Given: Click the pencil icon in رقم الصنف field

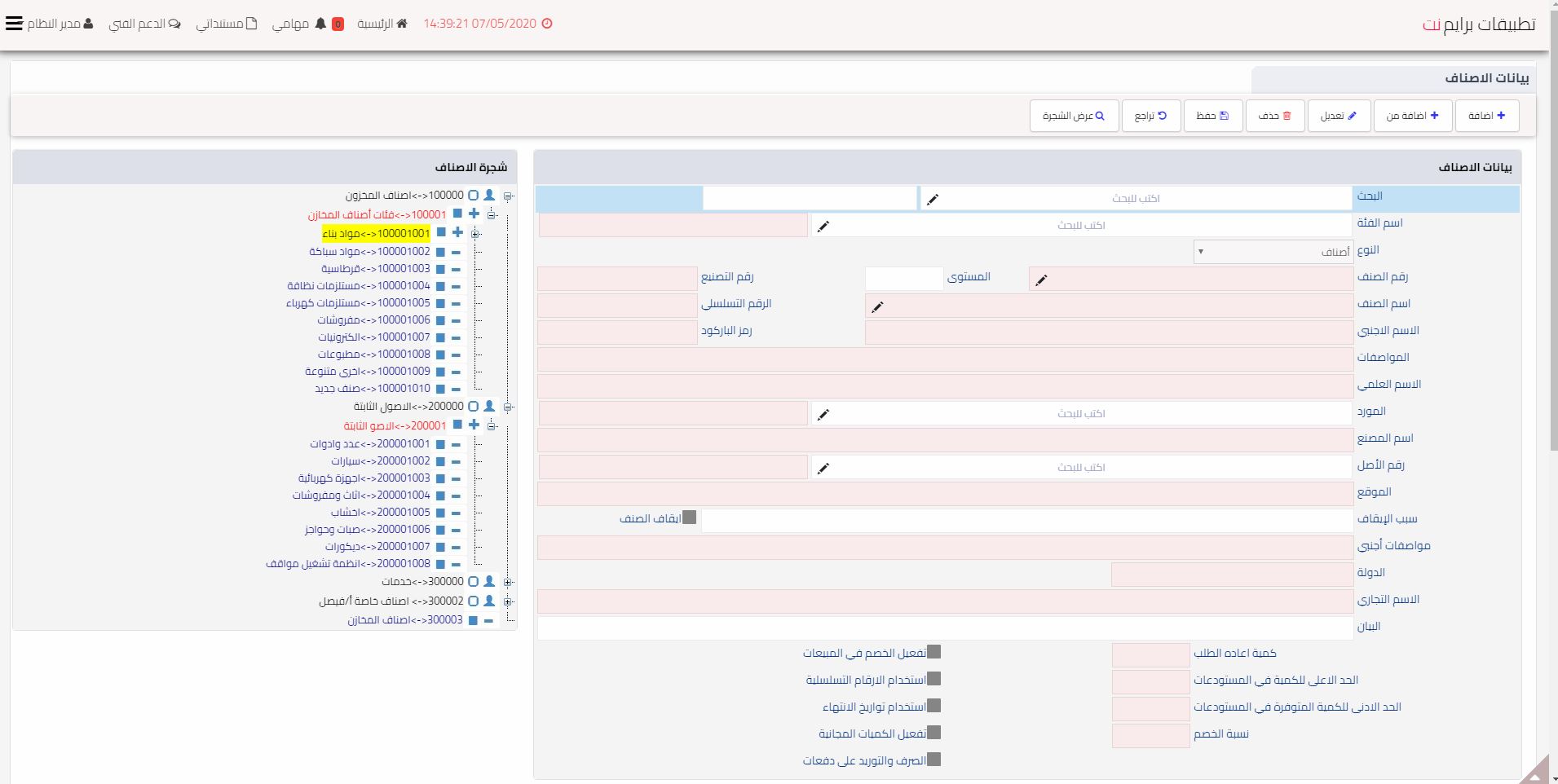Looking at the screenshot, I should click(1041, 280).
